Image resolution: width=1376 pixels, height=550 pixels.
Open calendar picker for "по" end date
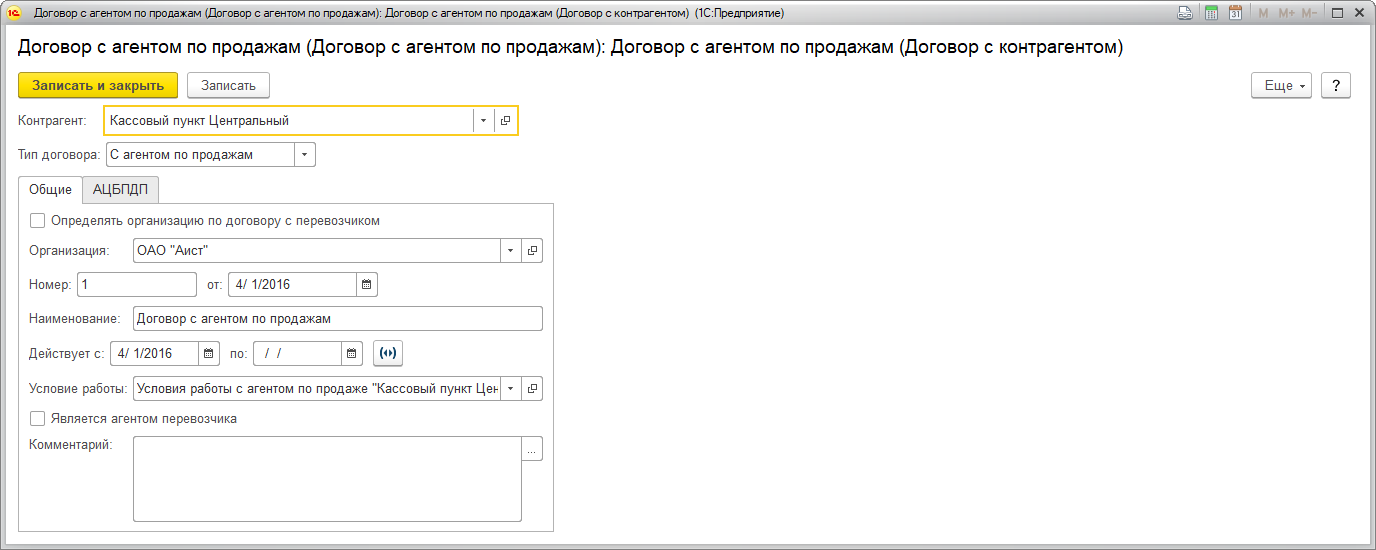352,353
